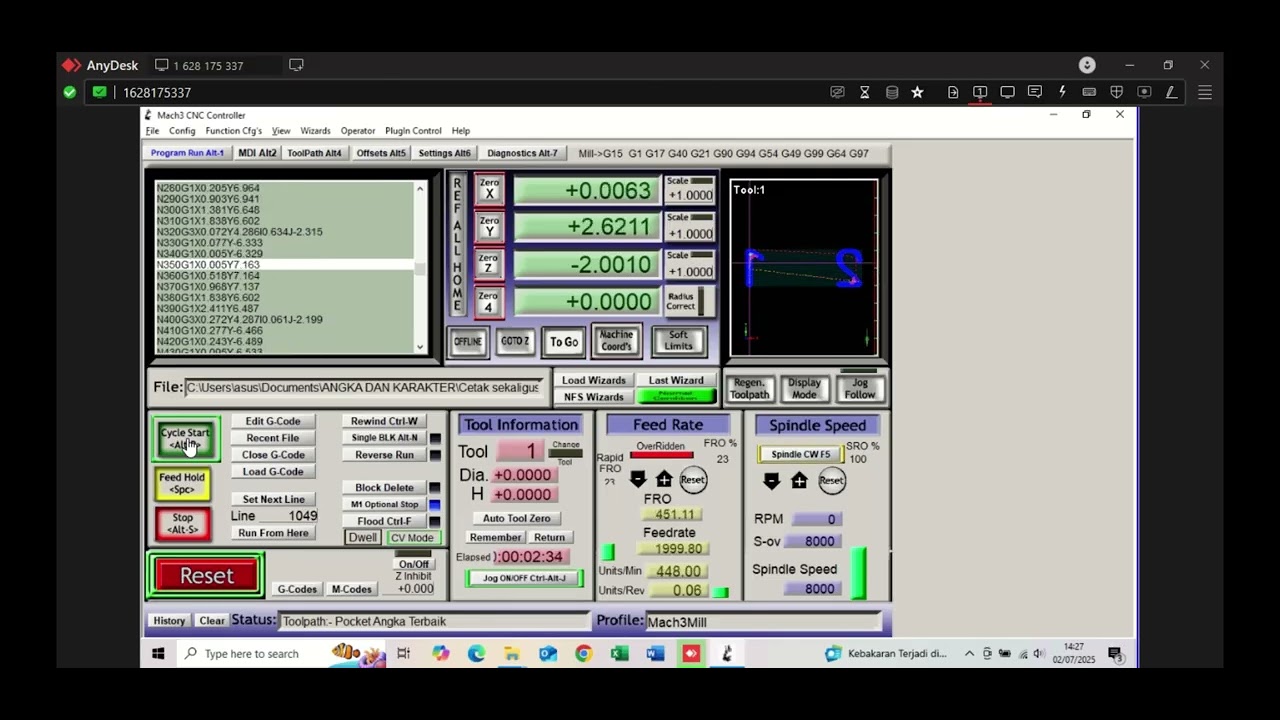The width and height of the screenshot is (1280, 720).
Task: Click AnyDesk privacy screen icon
Action: (838, 92)
